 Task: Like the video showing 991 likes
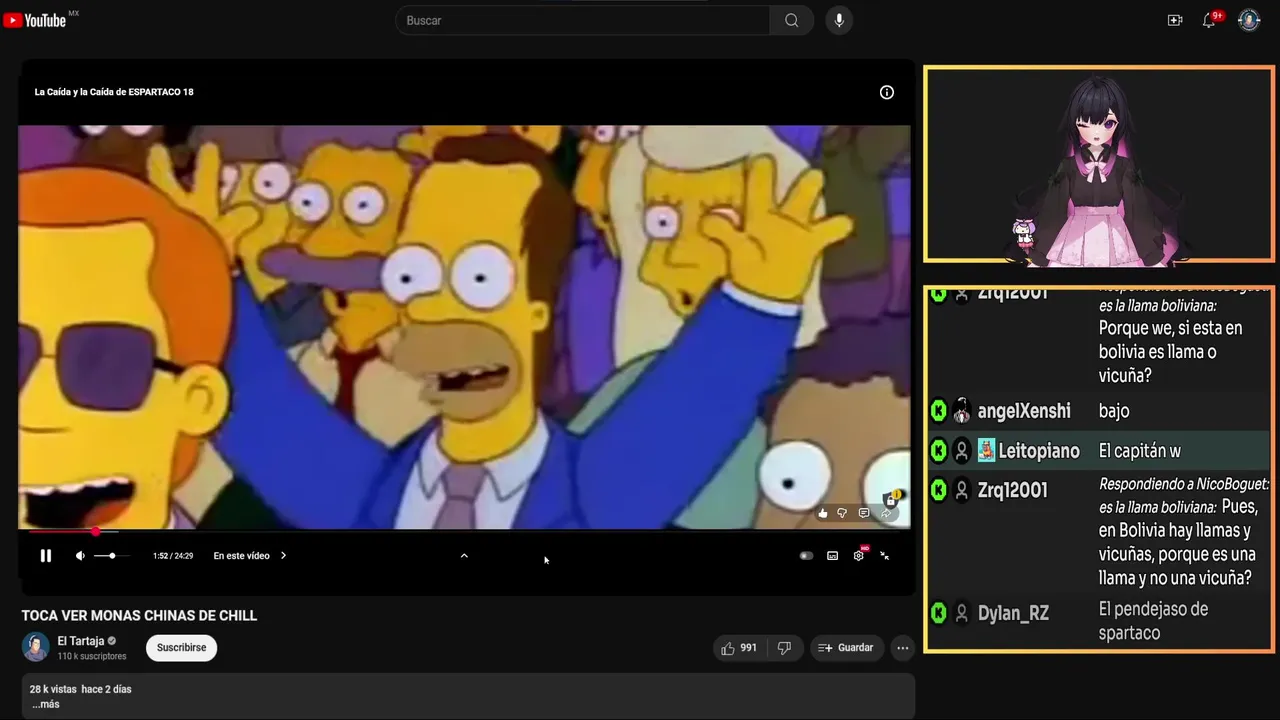coord(739,648)
